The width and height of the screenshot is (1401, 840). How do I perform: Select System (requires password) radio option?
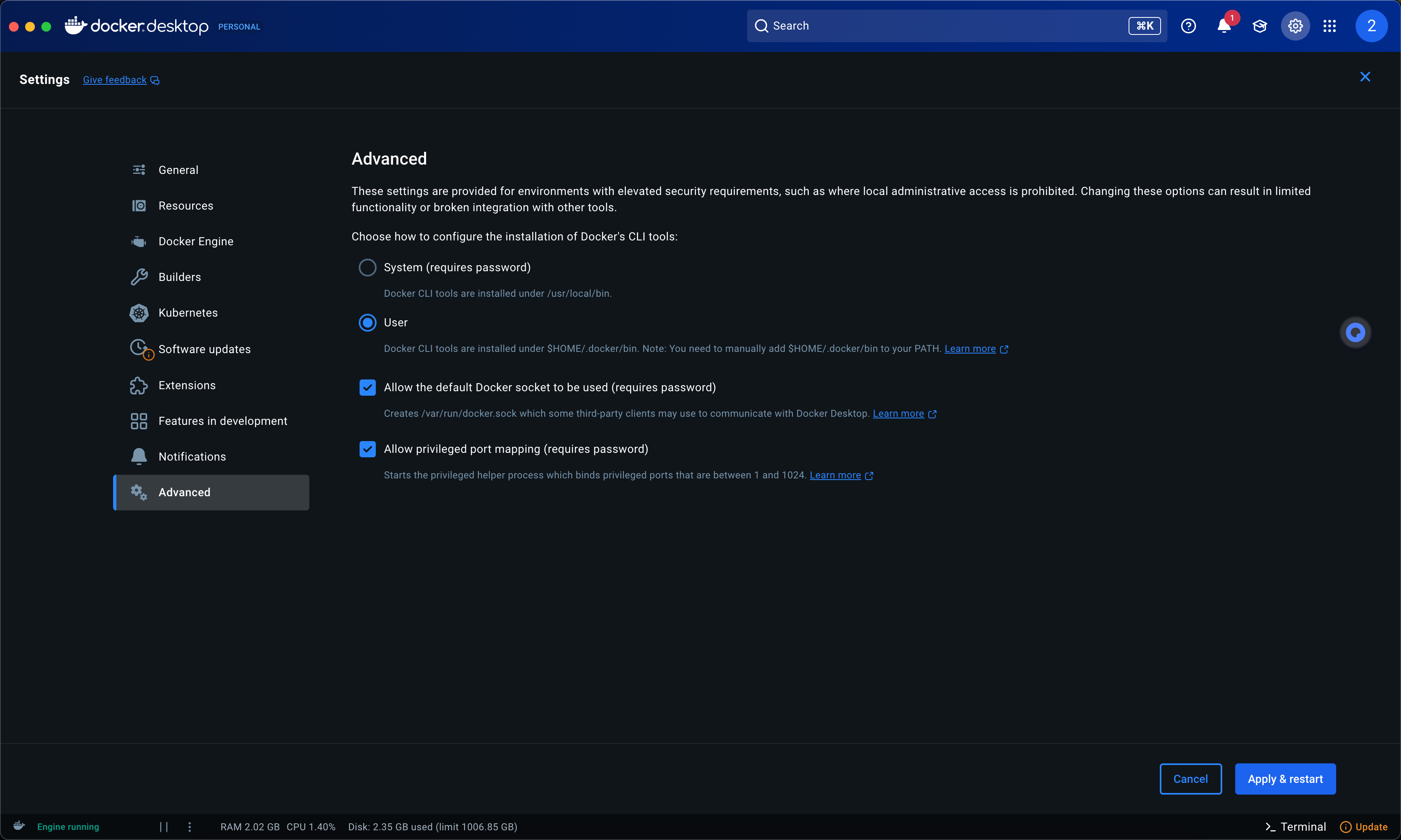tap(368, 268)
